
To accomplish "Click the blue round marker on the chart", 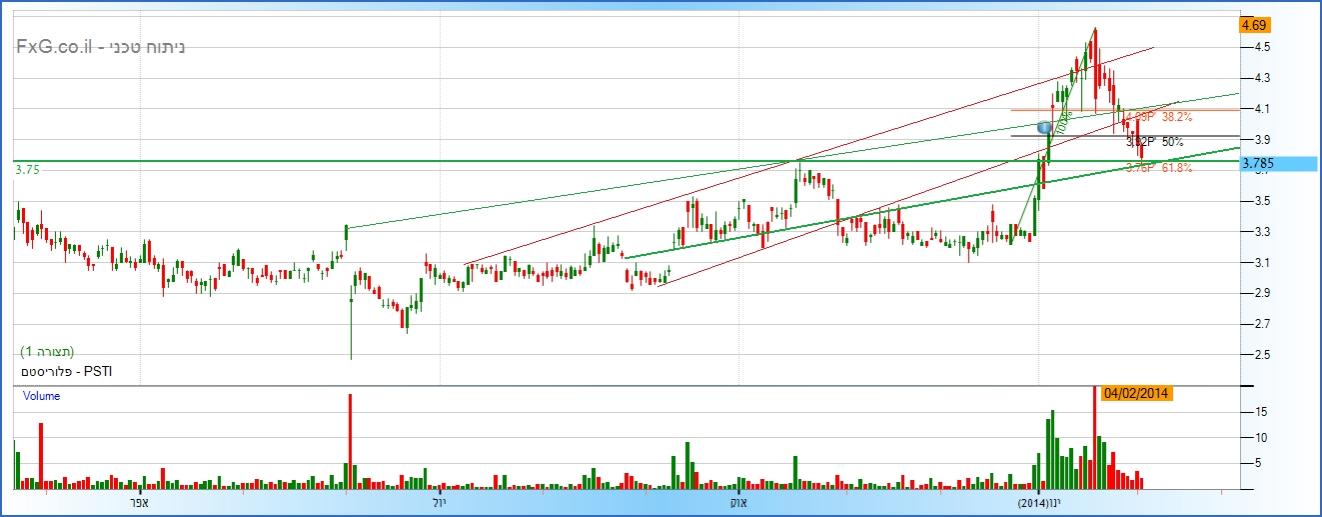I will point(1045,128).
